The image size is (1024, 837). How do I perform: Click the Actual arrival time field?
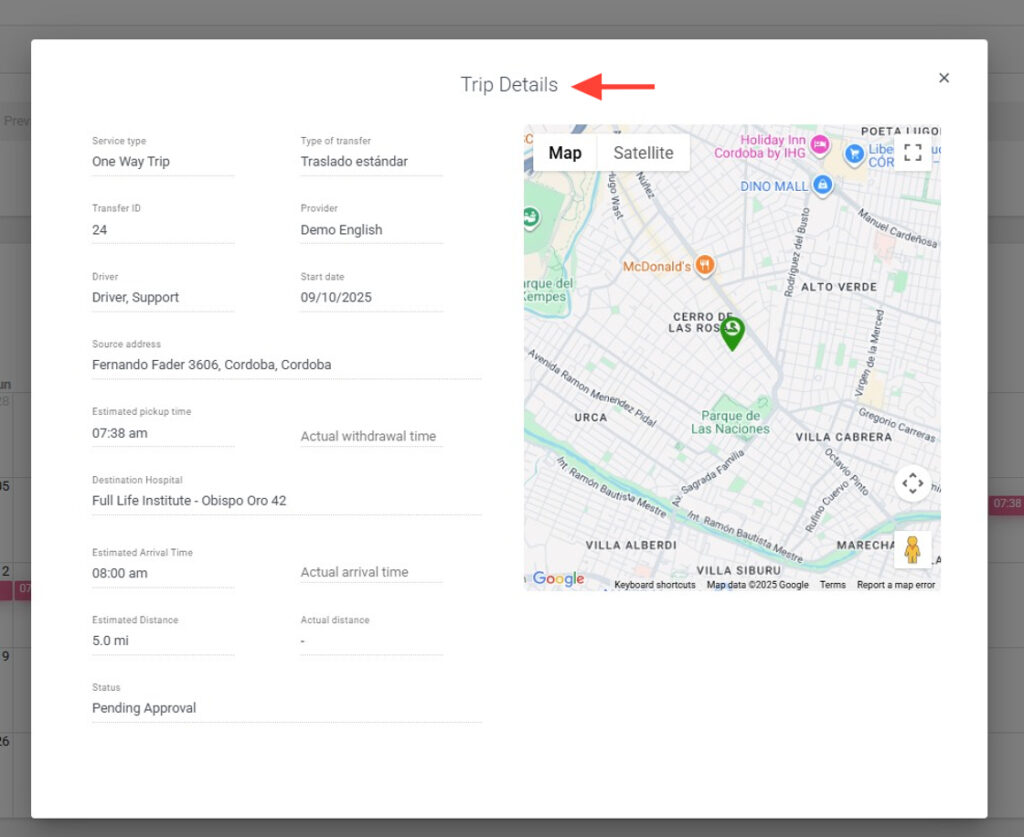[x=370, y=572]
